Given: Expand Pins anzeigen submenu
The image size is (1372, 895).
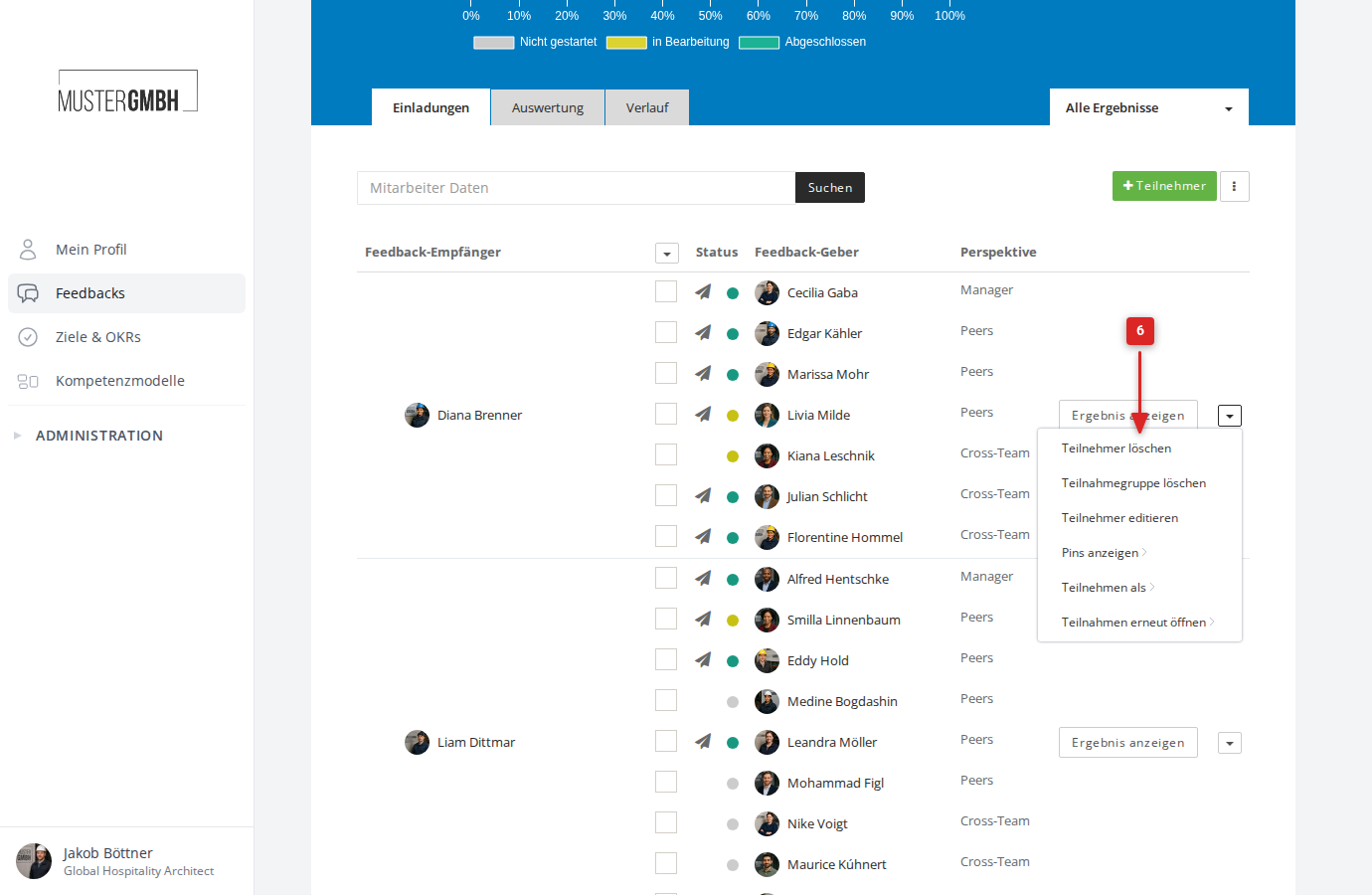Looking at the screenshot, I should click(1104, 553).
